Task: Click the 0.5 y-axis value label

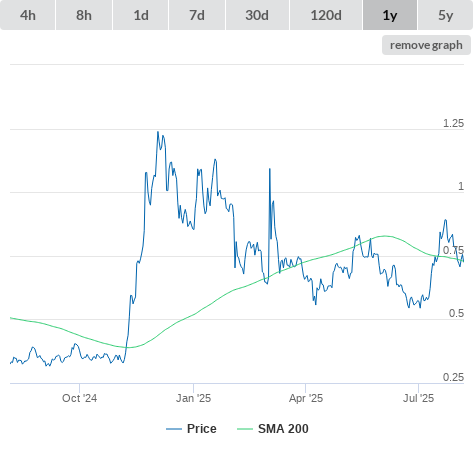Action: click(x=456, y=313)
